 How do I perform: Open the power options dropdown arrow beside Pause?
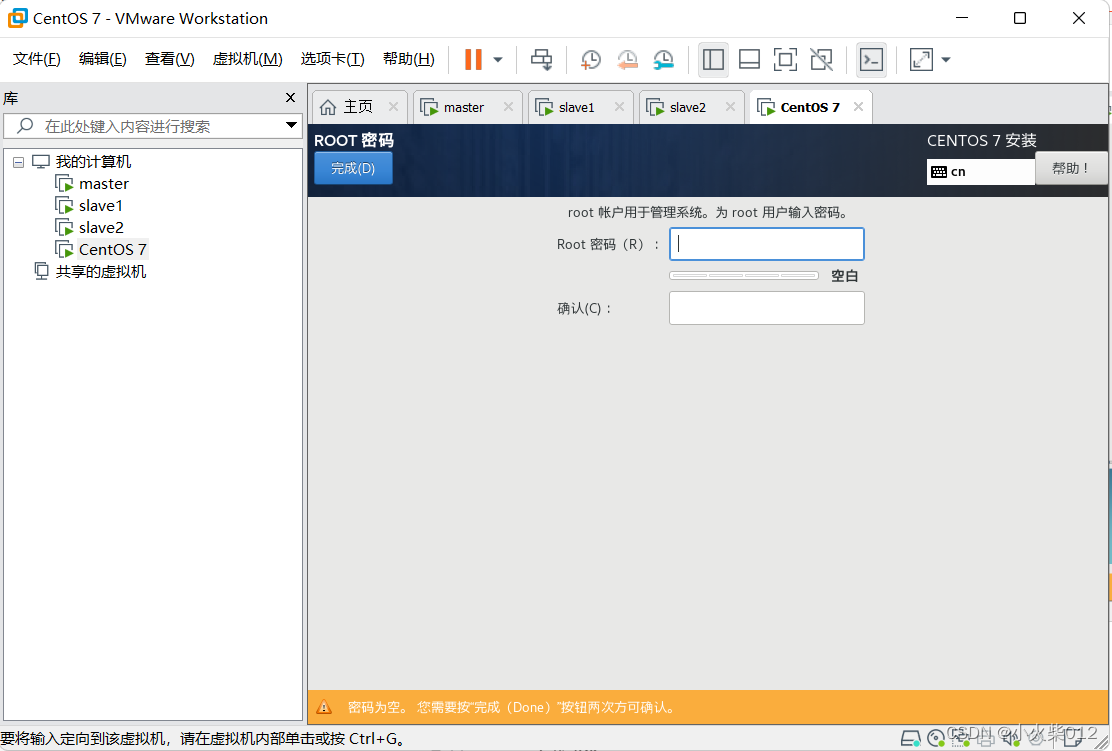click(498, 60)
